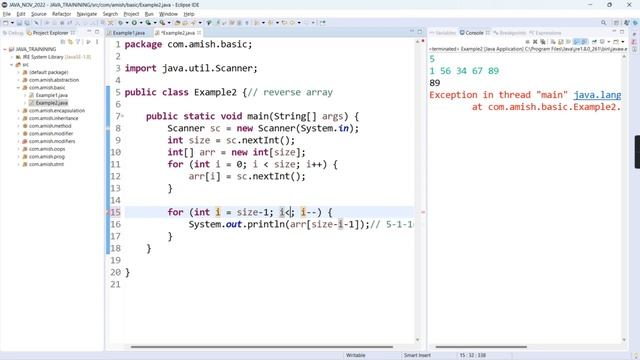Open the Refactor menu
640x360 pixels.
coord(62,14)
